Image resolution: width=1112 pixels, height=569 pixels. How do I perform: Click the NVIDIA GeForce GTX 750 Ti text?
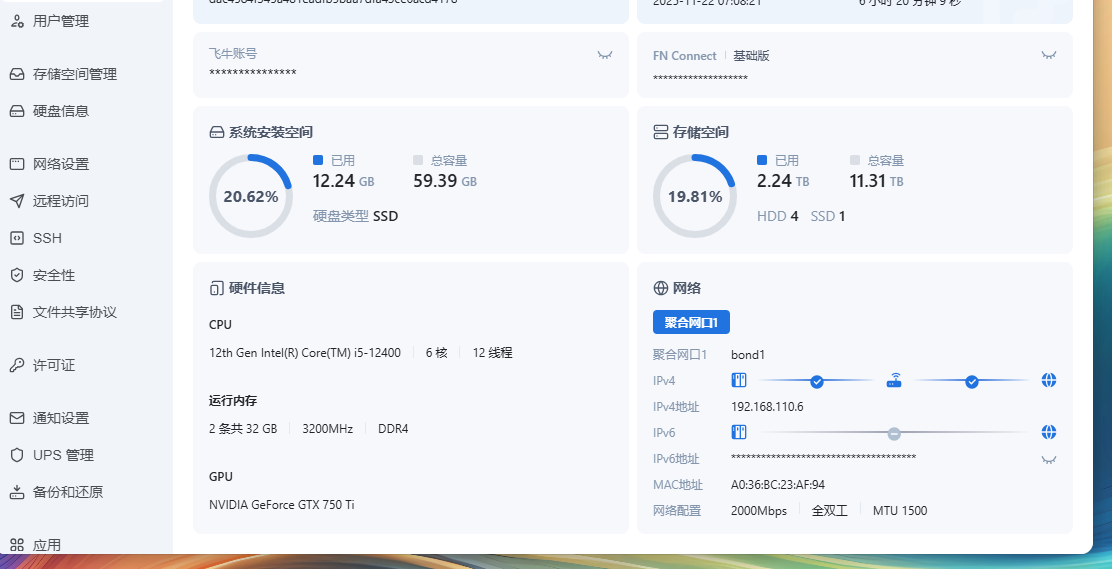(x=282, y=504)
